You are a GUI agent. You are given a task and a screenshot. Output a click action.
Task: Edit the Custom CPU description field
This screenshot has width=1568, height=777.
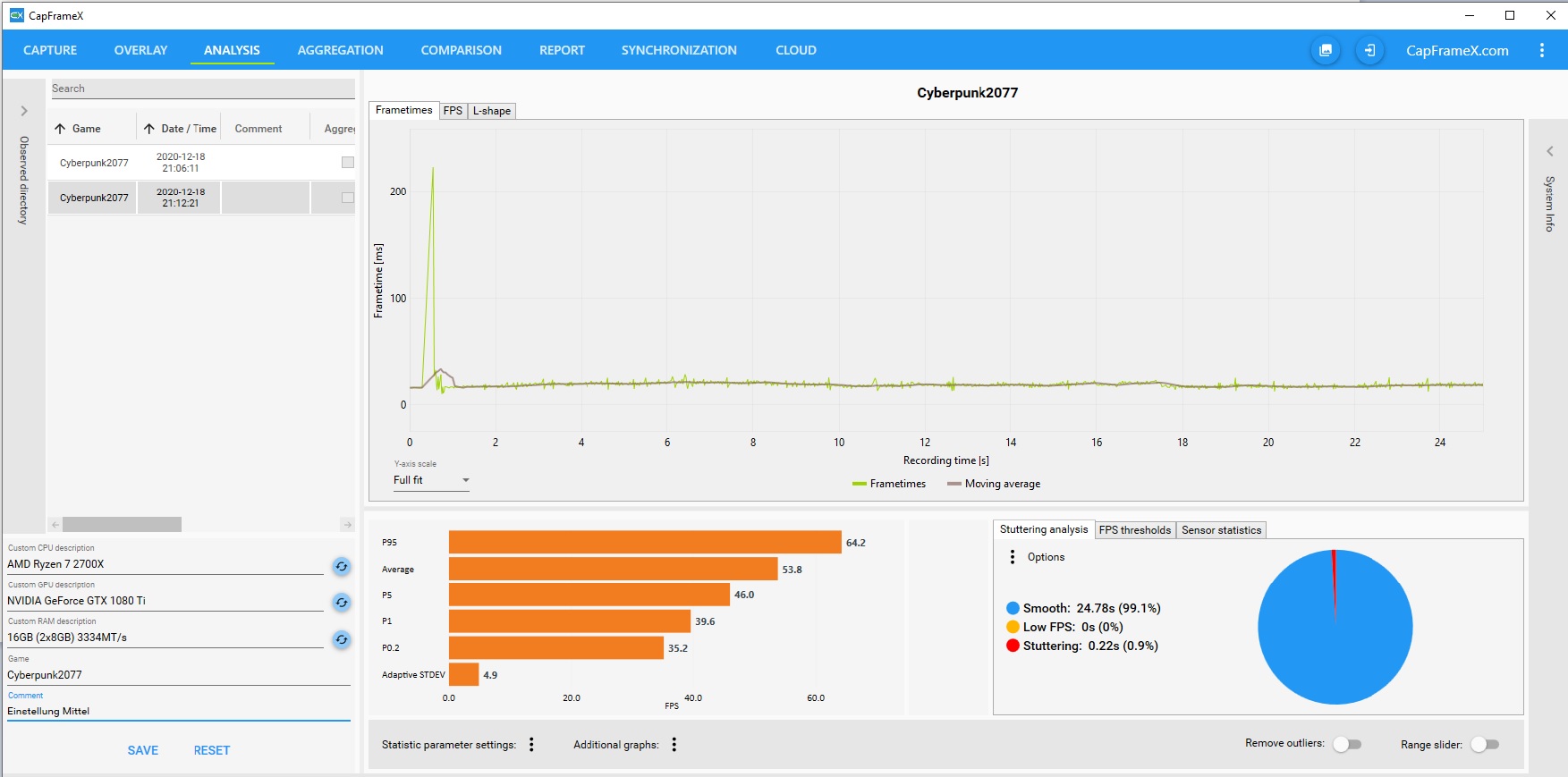(x=165, y=564)
